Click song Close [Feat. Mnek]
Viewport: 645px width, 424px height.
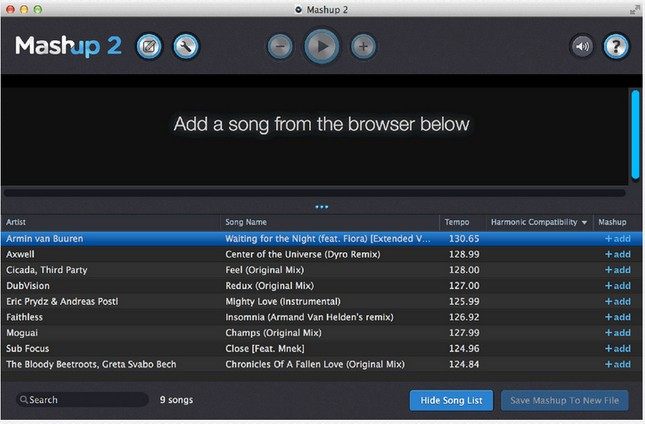pyautogui.click(x=265, y=348)
